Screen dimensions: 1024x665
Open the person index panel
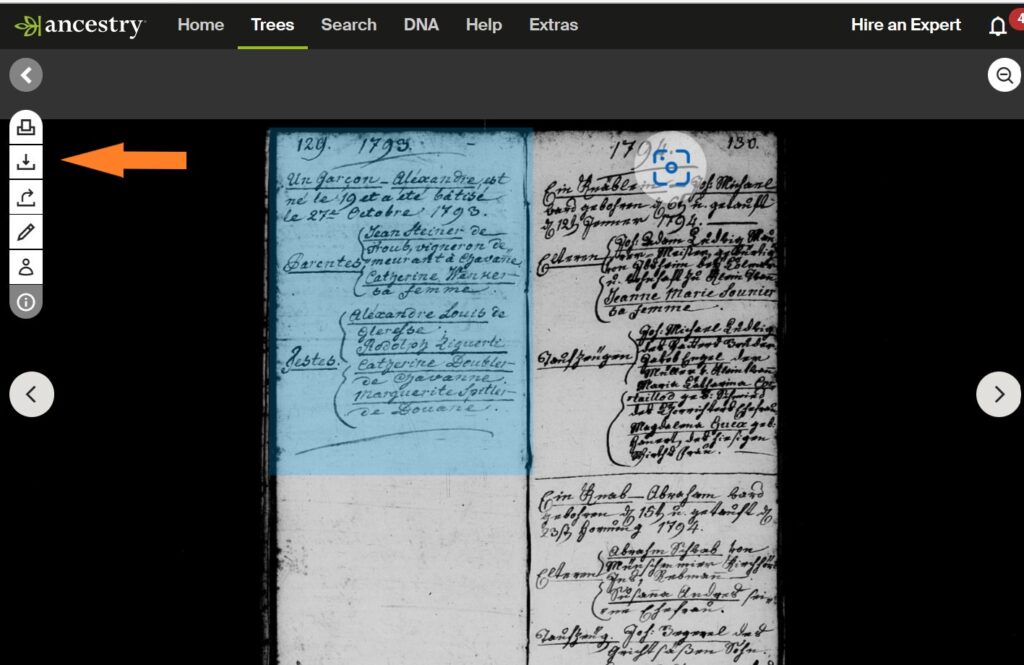pos(26,267)
